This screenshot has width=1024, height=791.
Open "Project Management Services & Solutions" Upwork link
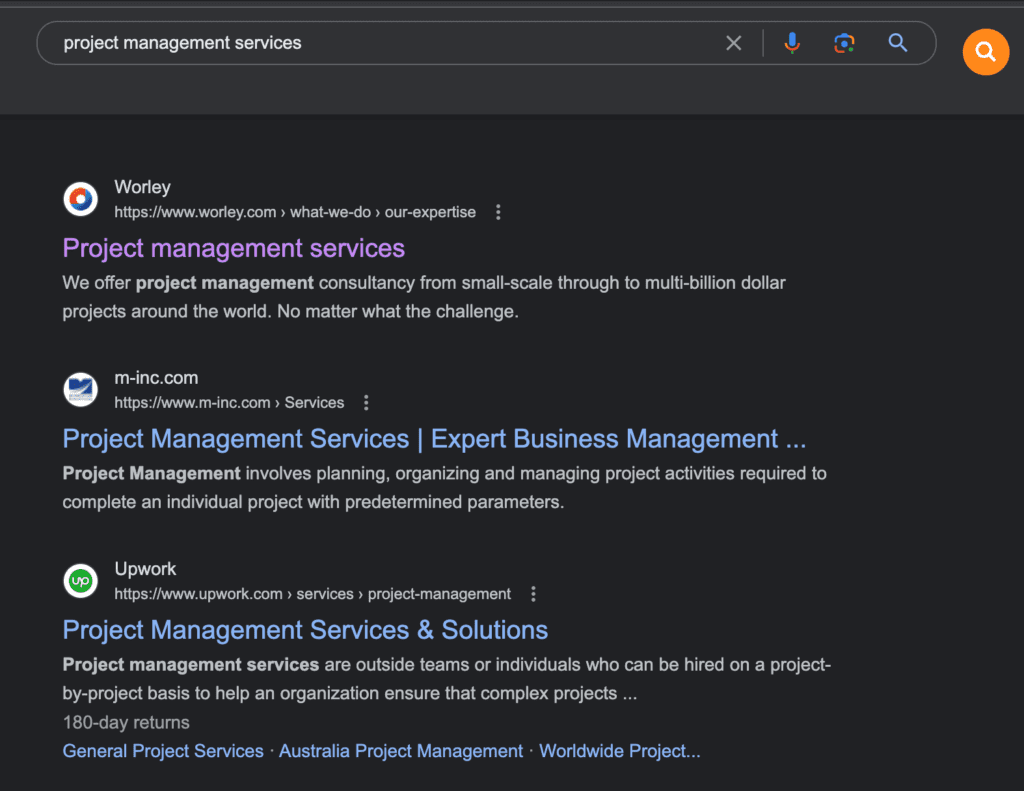pos(305,630)
